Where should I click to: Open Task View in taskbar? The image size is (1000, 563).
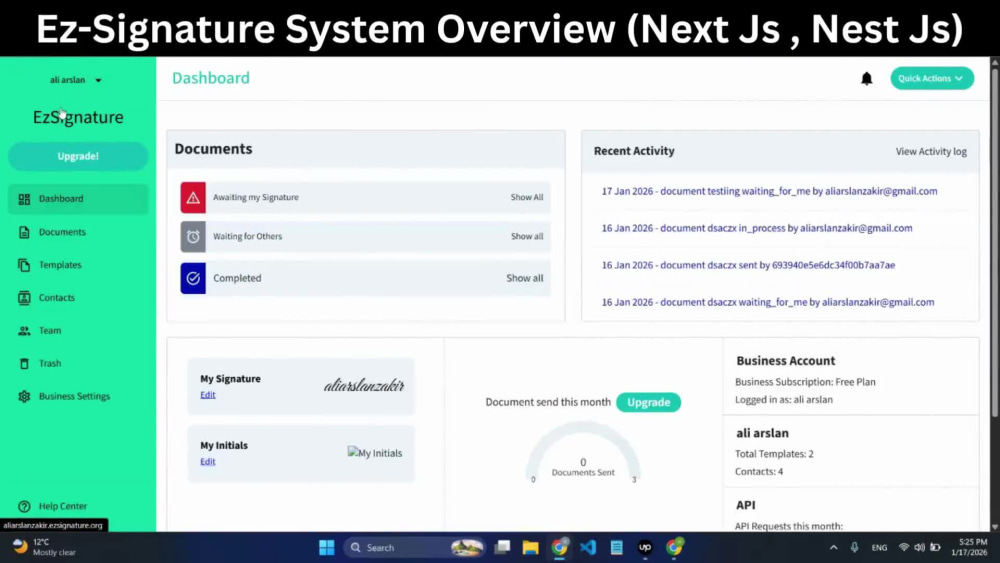(503, 547)
